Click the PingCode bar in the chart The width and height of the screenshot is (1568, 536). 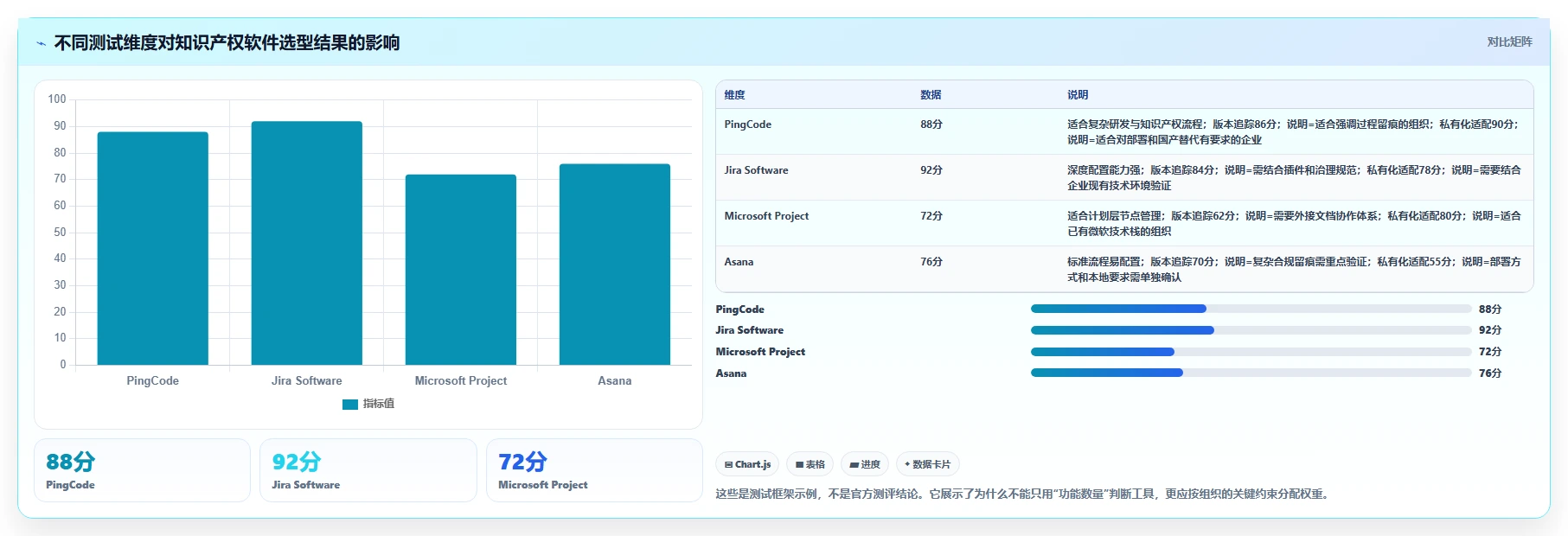153,248
